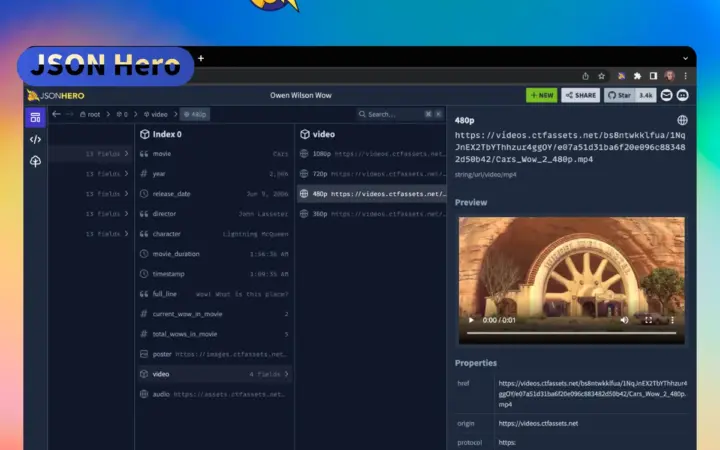Screen dimensions: 720x450
Task: Select 480p in the breadcrumb
Action: 195,114
